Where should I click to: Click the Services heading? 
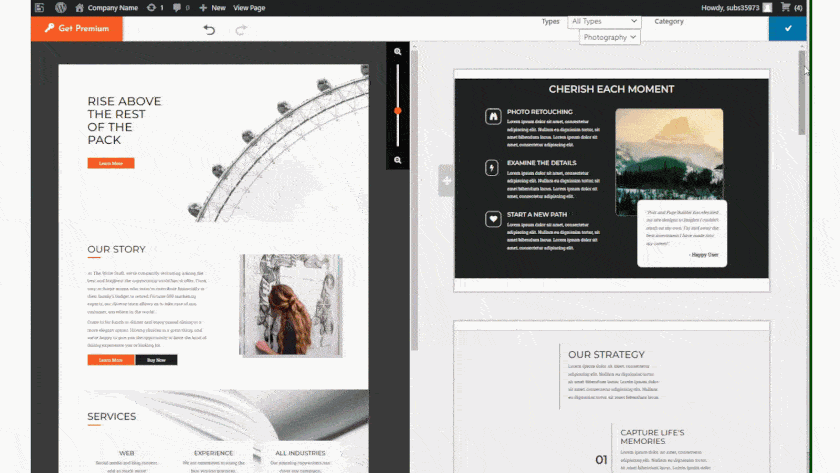(111, 416)
